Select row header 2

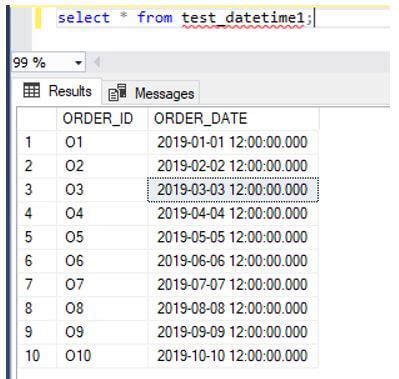tap(37, 166)
